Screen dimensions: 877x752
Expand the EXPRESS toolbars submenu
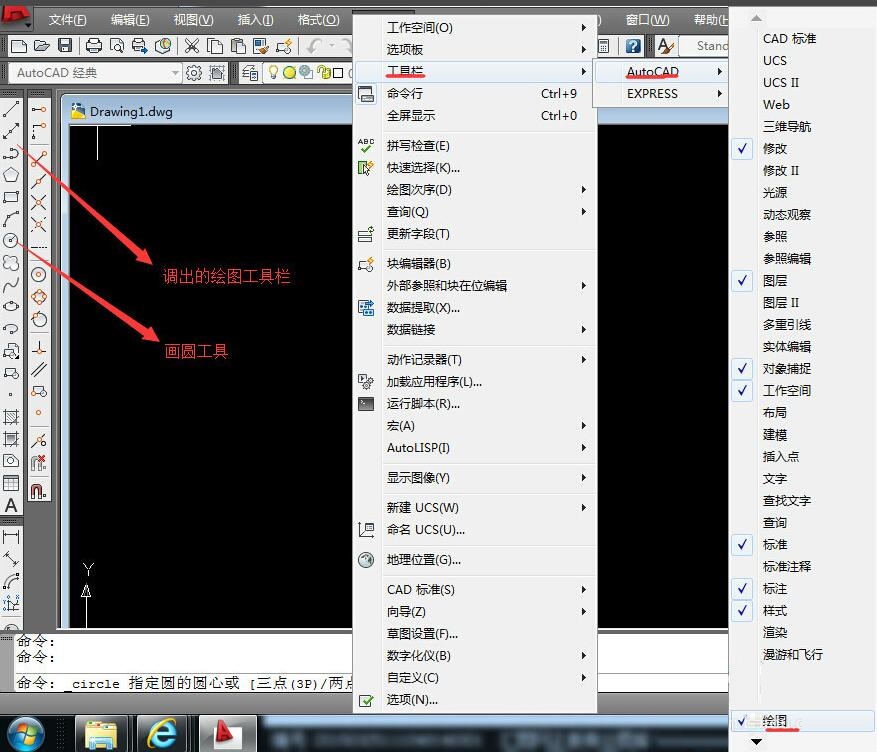(661, 93)
